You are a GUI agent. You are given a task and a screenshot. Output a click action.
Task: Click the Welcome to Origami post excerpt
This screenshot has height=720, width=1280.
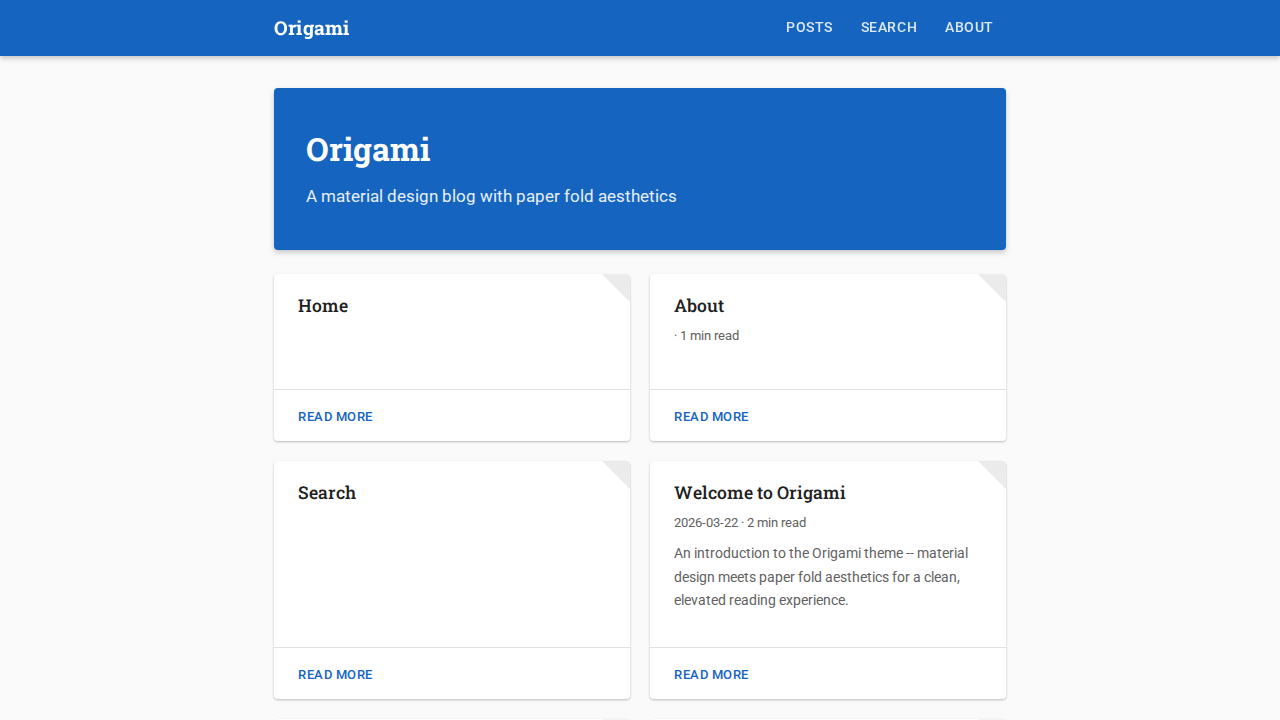click(820, 577)
